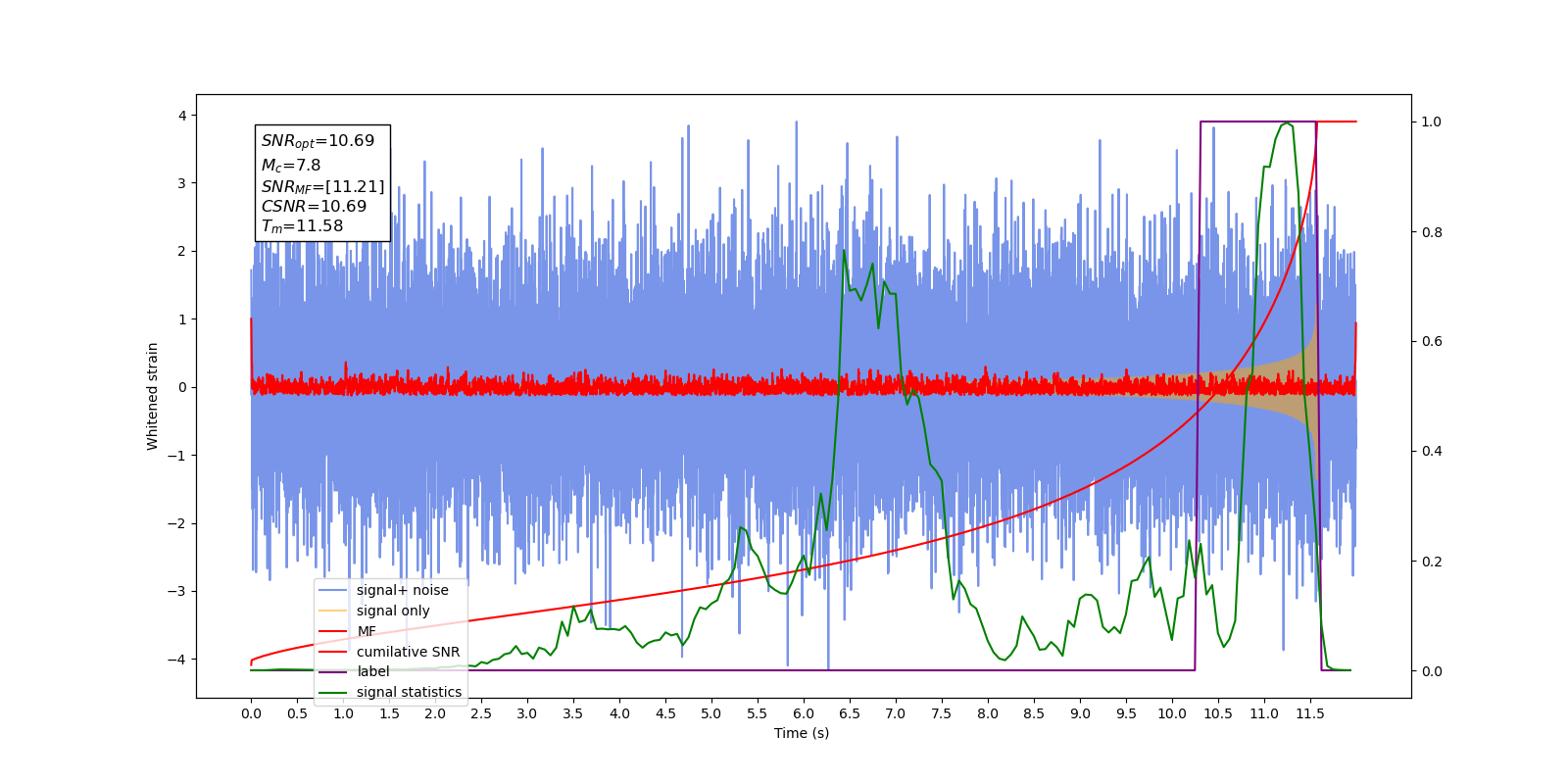Click the orange signal-only chirp envelope

pos(1294,387)
